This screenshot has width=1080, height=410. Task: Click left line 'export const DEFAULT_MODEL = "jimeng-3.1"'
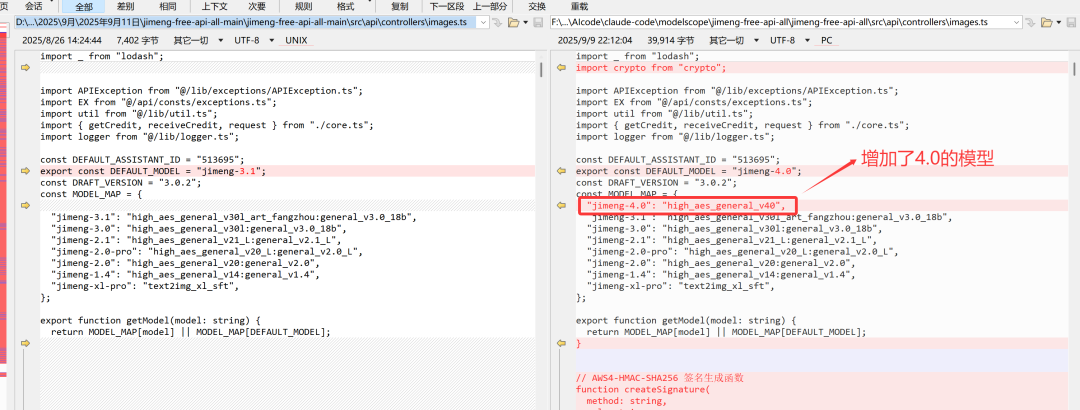(153, 171)
